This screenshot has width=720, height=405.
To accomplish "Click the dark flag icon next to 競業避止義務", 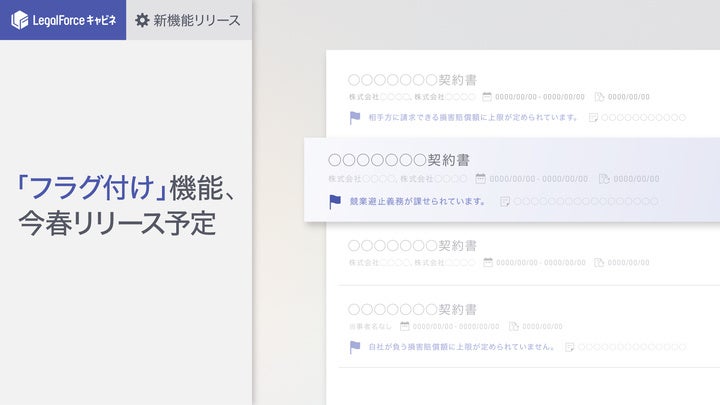I will click(335, 201).
